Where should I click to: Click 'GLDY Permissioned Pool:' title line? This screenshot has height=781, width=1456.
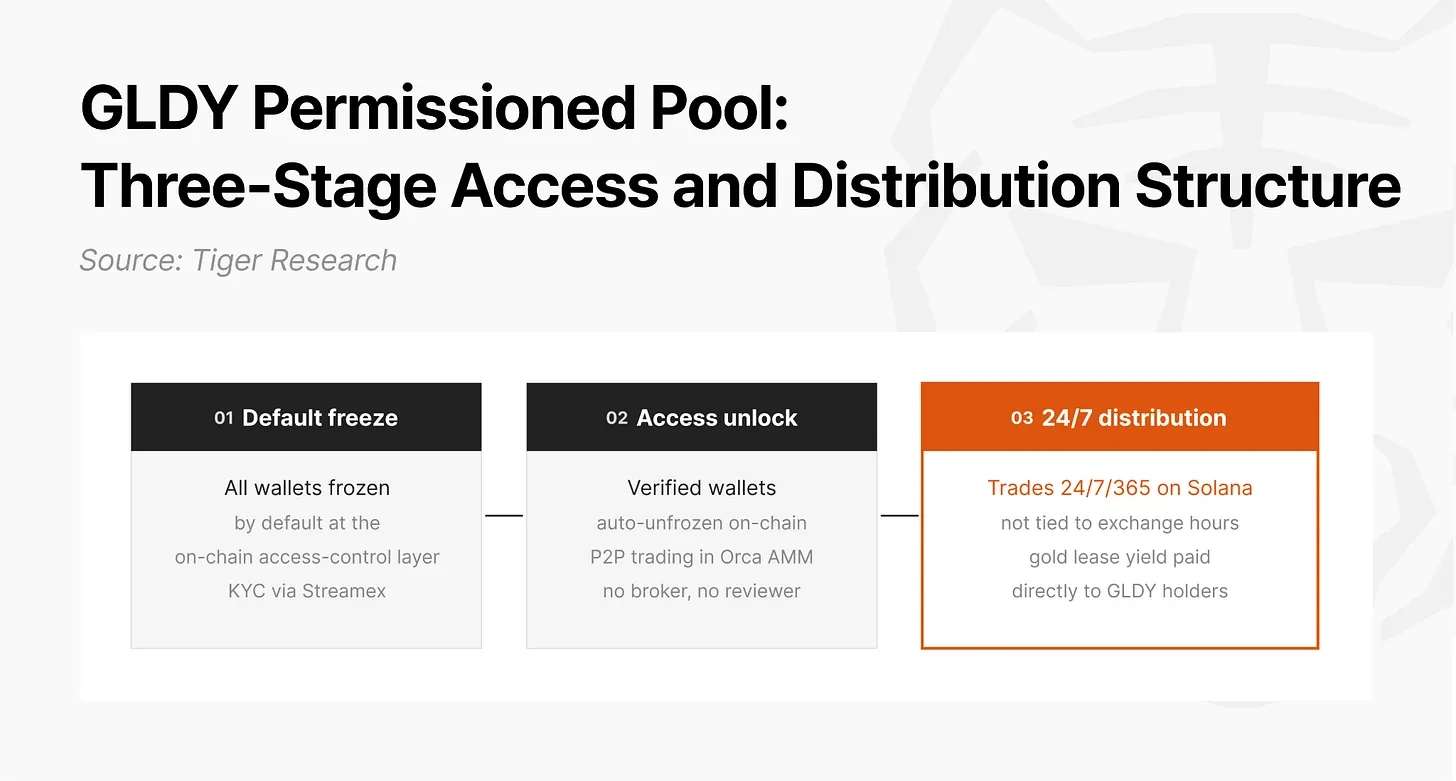pyautogui.click(x=435, y=109)
